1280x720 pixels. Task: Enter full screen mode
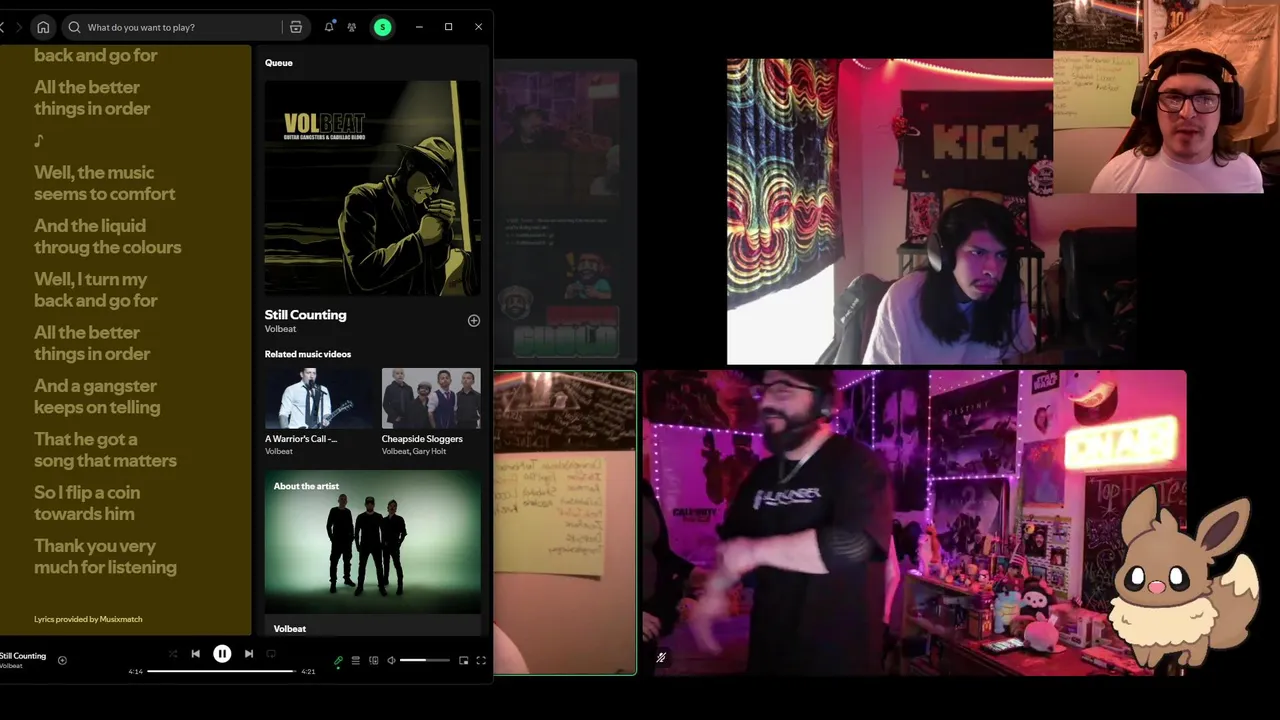click(481, 660)
